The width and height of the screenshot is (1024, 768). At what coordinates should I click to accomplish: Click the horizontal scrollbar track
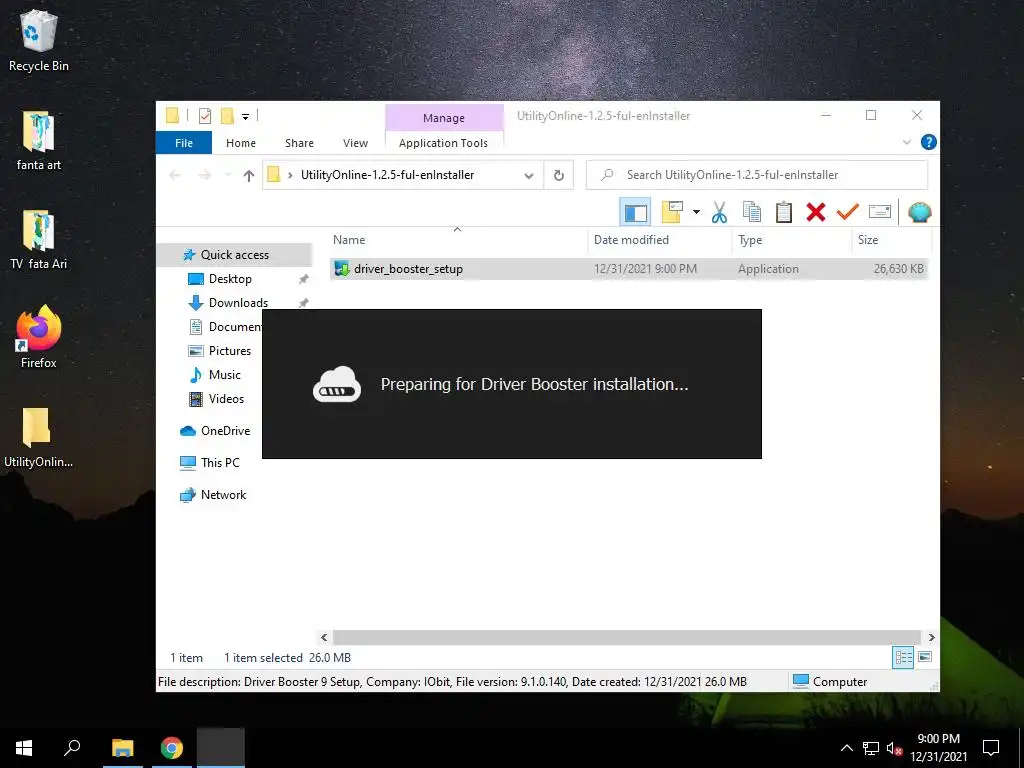pos(627,637)
